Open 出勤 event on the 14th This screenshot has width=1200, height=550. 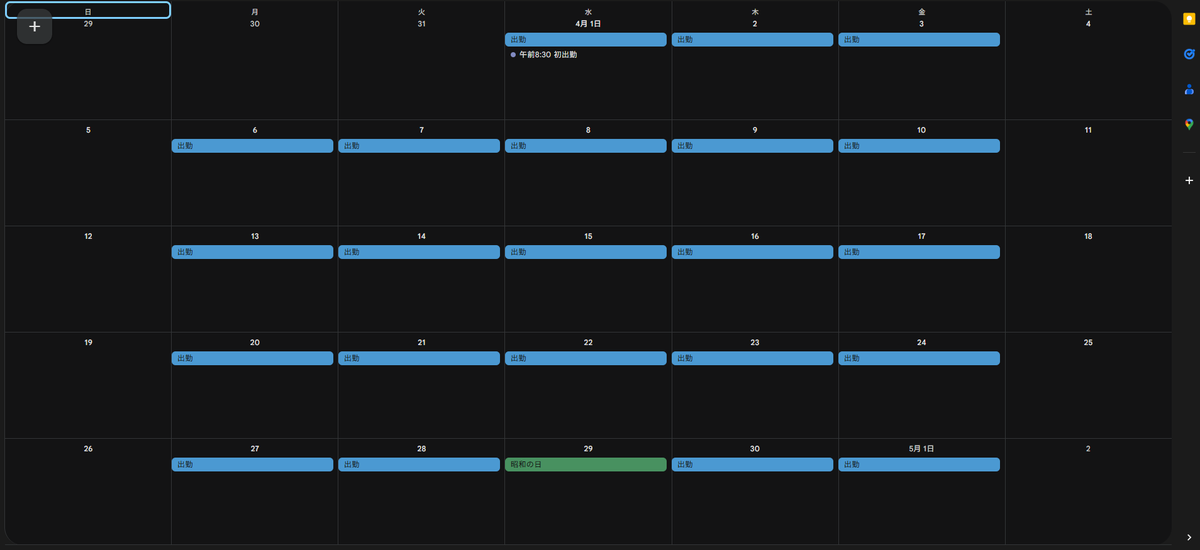tap(419, 252)
